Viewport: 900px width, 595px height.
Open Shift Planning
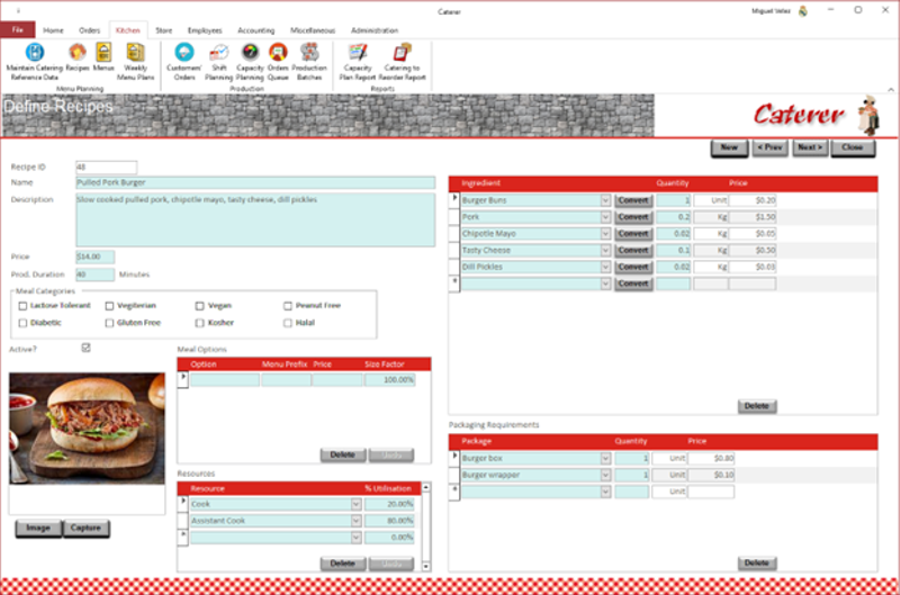[219, 62]
